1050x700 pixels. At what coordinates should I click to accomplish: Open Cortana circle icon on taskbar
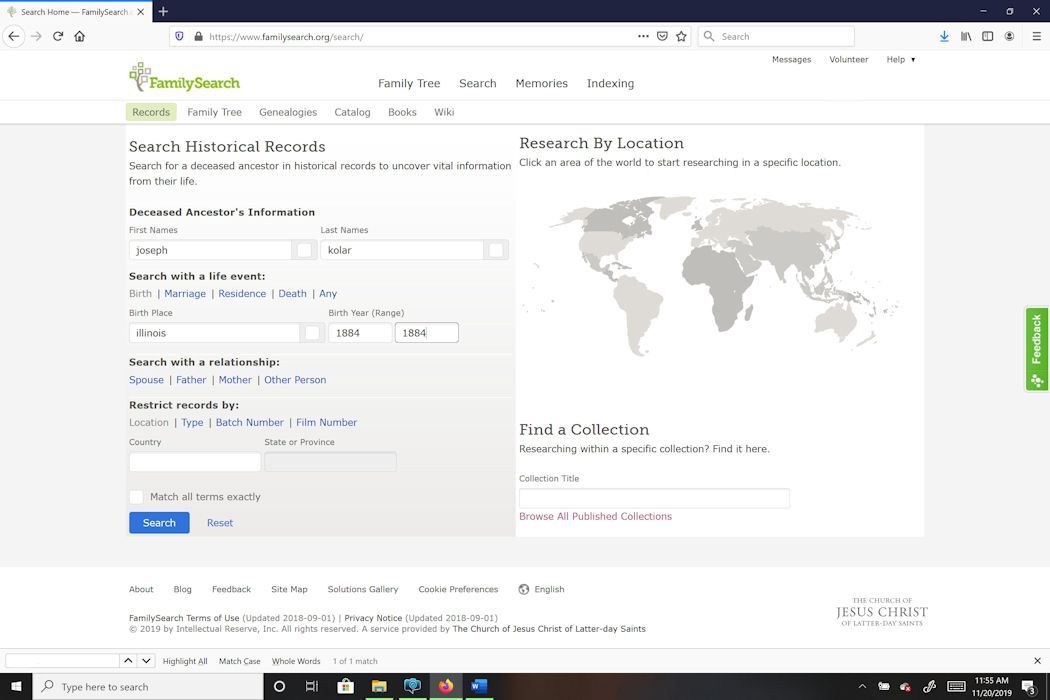pyautogui.click(x=279, y=687)
